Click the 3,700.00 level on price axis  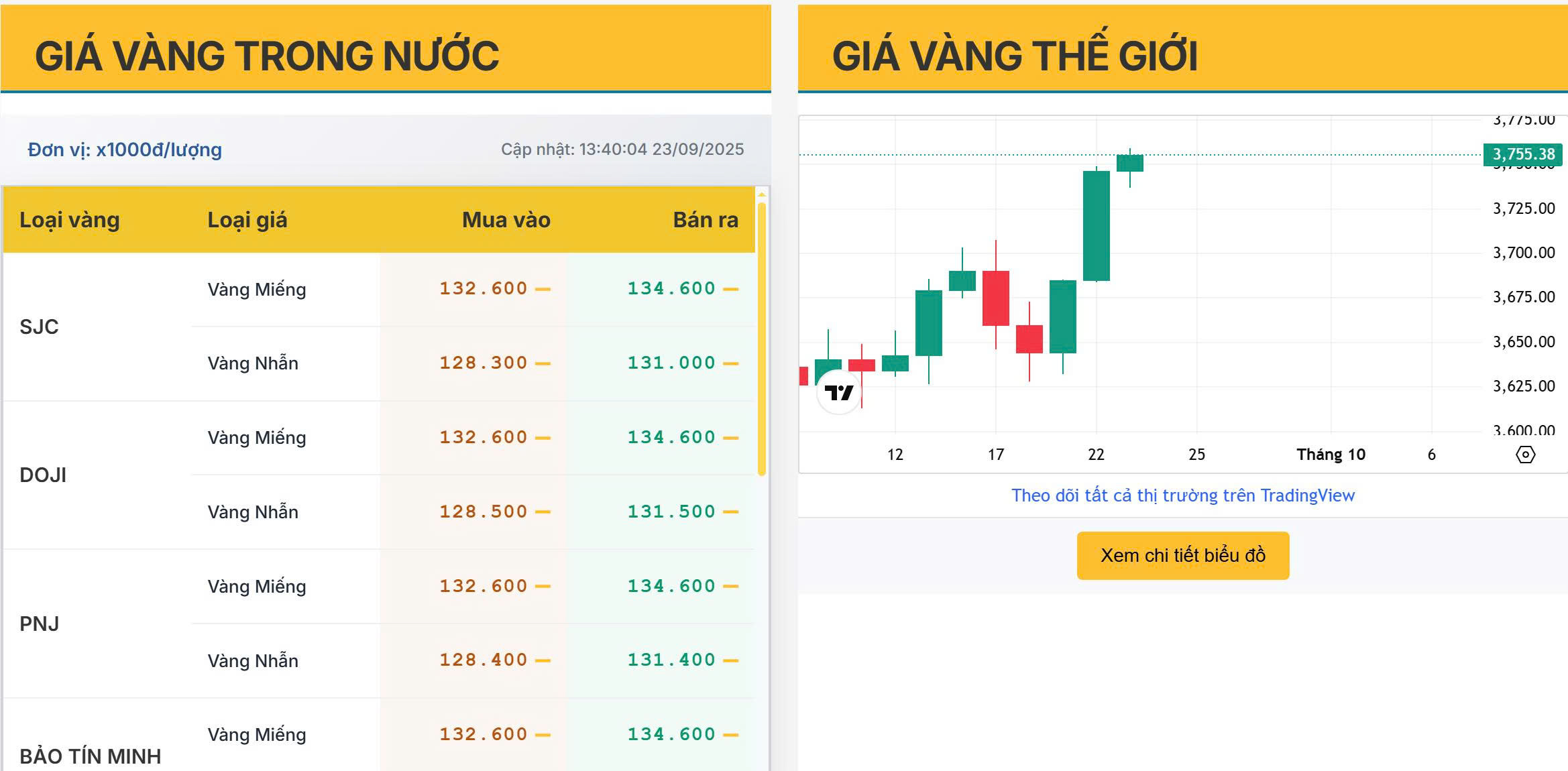point(1523,253)
